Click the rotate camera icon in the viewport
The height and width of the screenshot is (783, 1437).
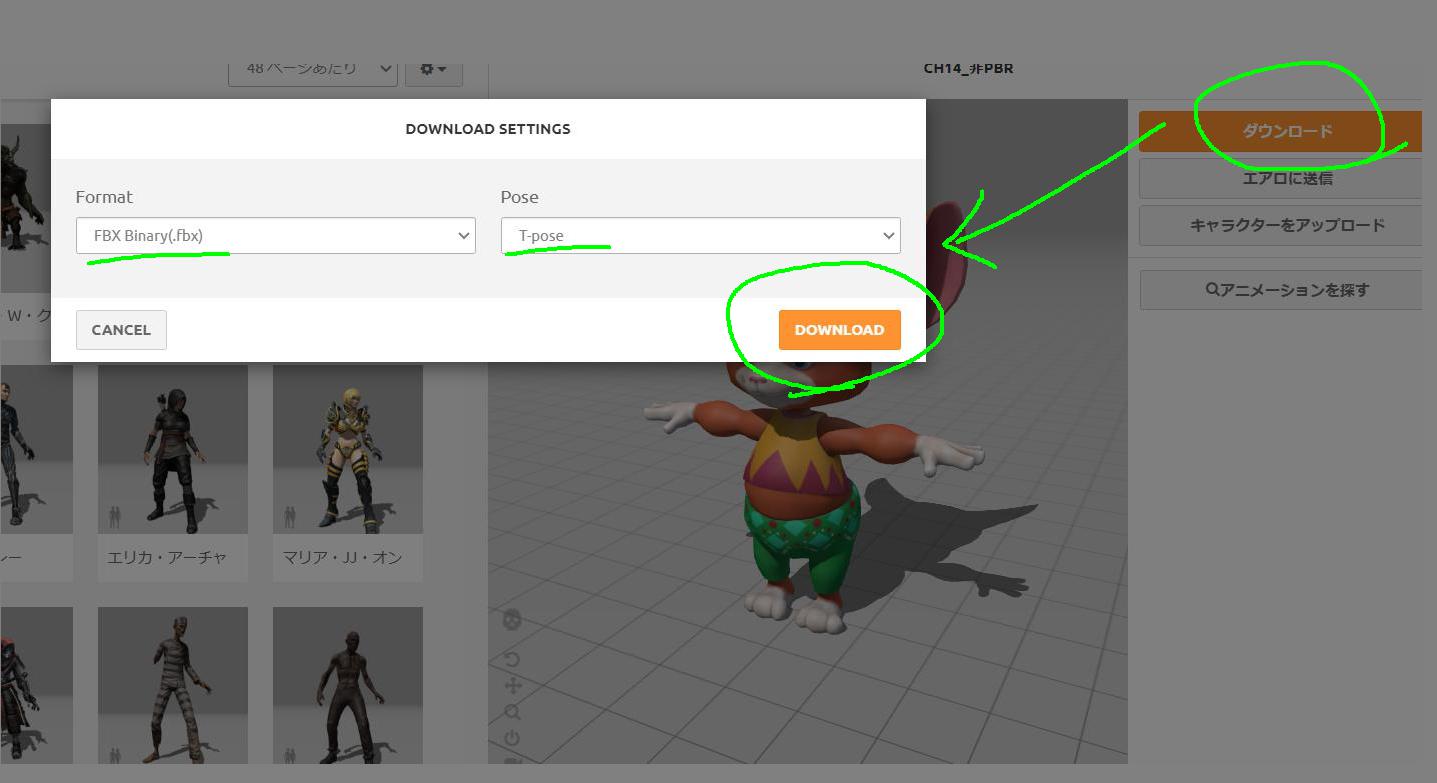tap(512, 660)
